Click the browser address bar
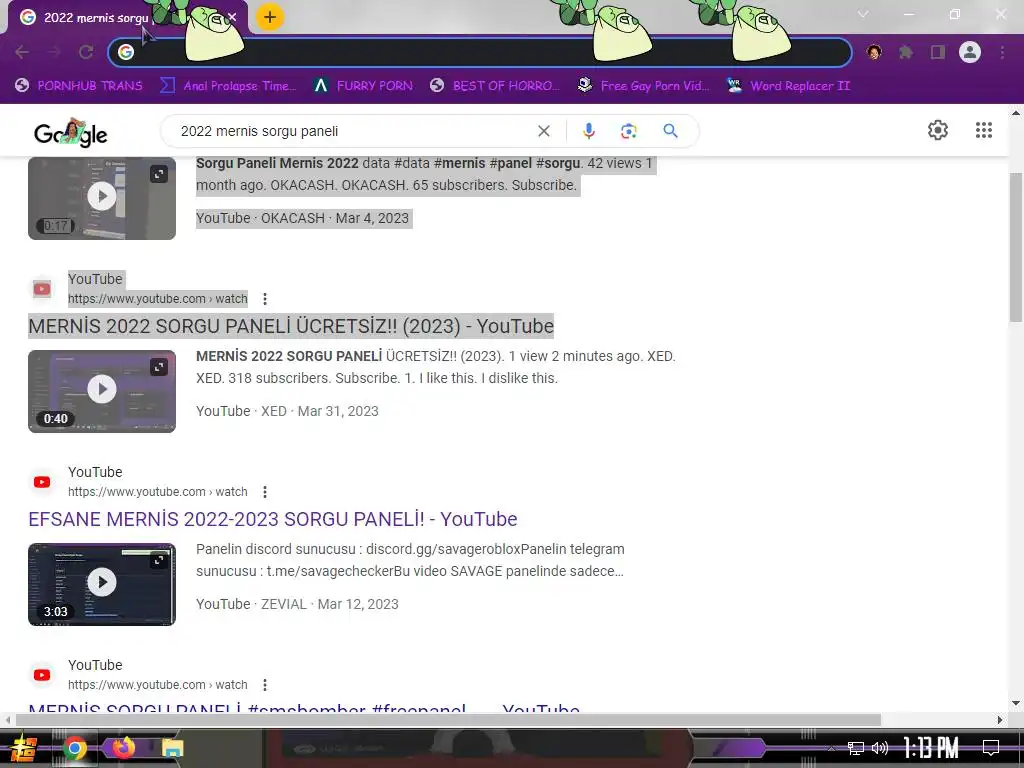The width and height of the screenshot is (1024, 768). [480, 52]
